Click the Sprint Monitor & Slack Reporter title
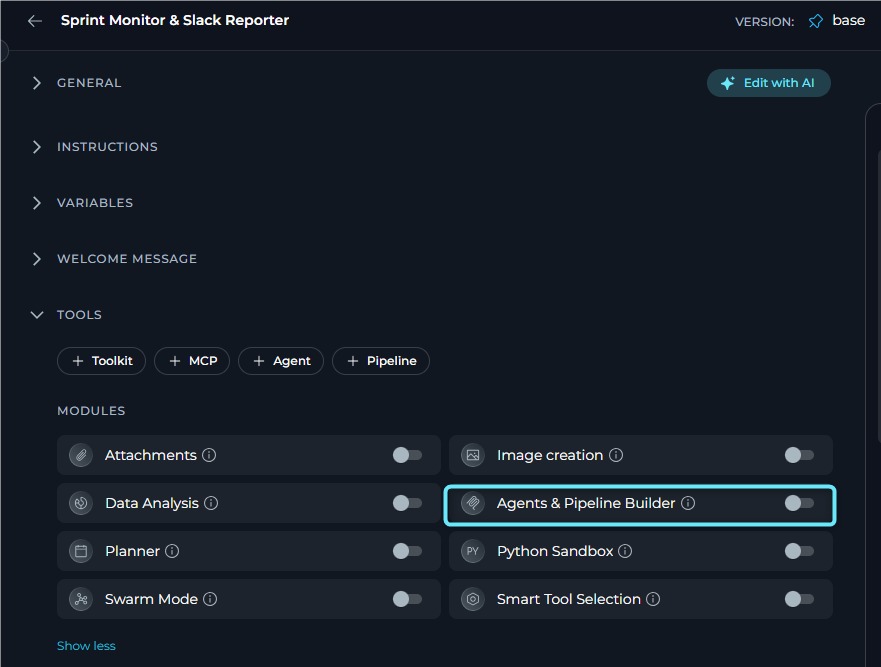This screenshot has width=881, height=667. (175, 20)
